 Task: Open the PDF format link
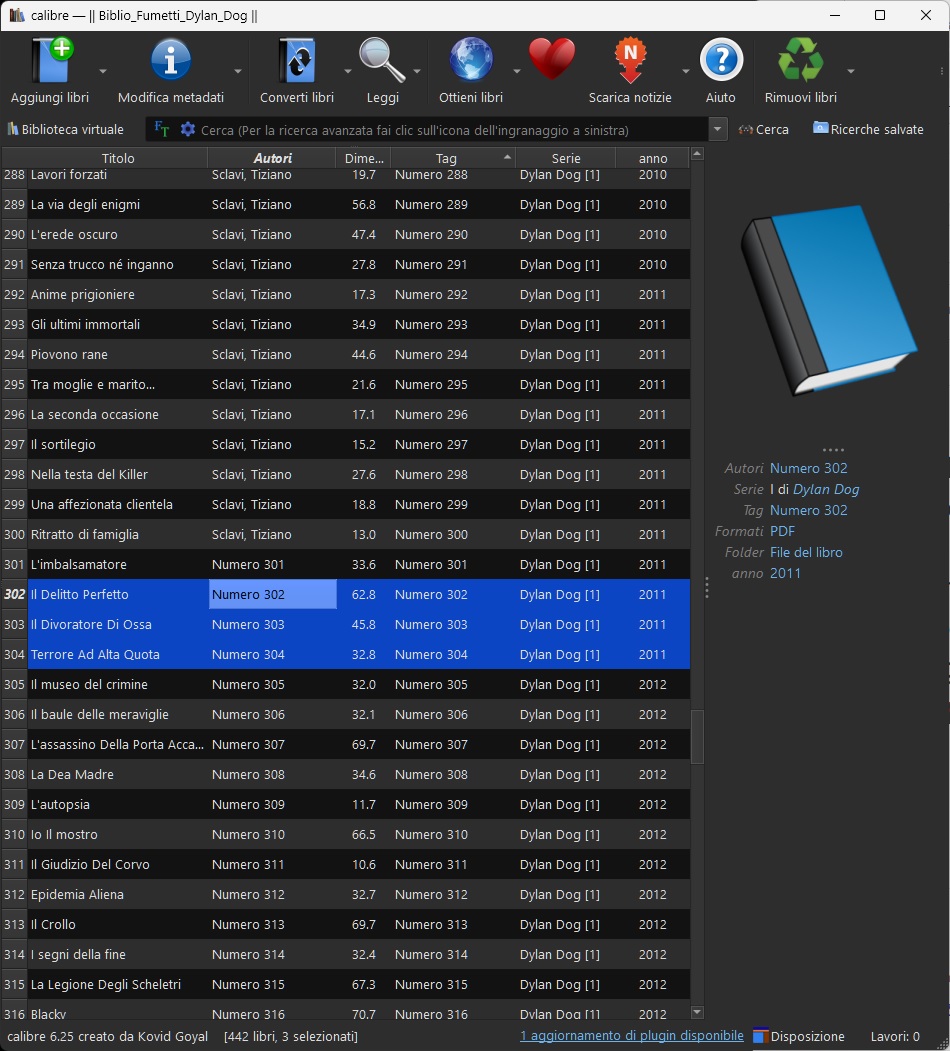coord(782,532)
